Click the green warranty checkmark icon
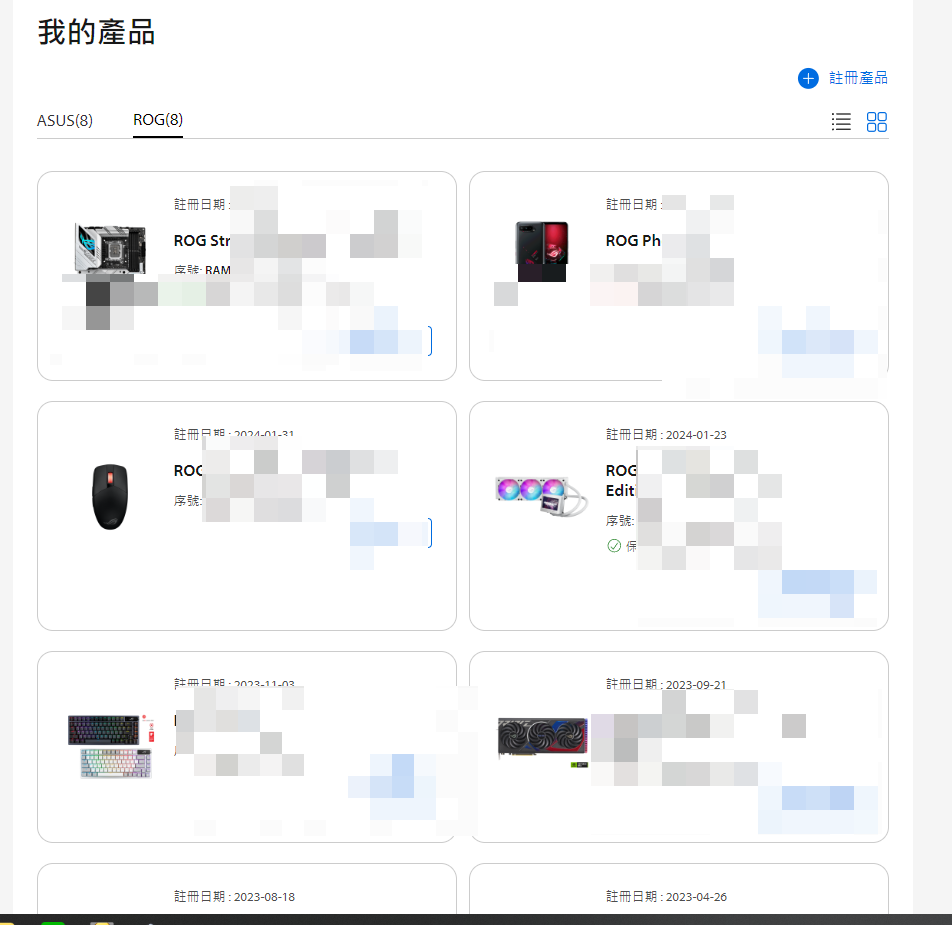 (614, 546)
